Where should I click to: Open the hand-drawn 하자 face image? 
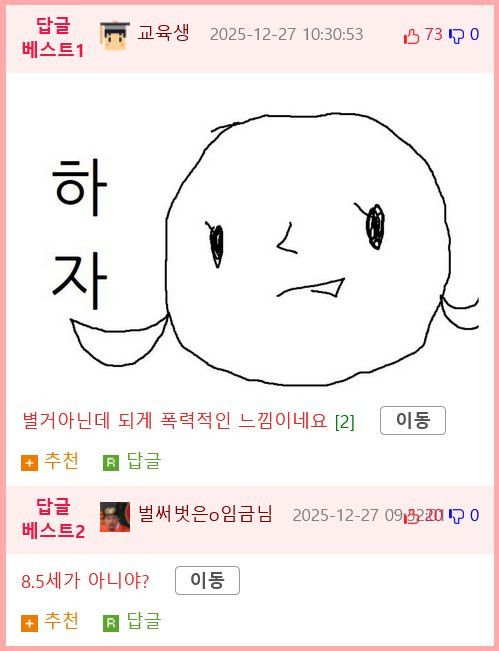pyautogui.click(x=264, y=249)
